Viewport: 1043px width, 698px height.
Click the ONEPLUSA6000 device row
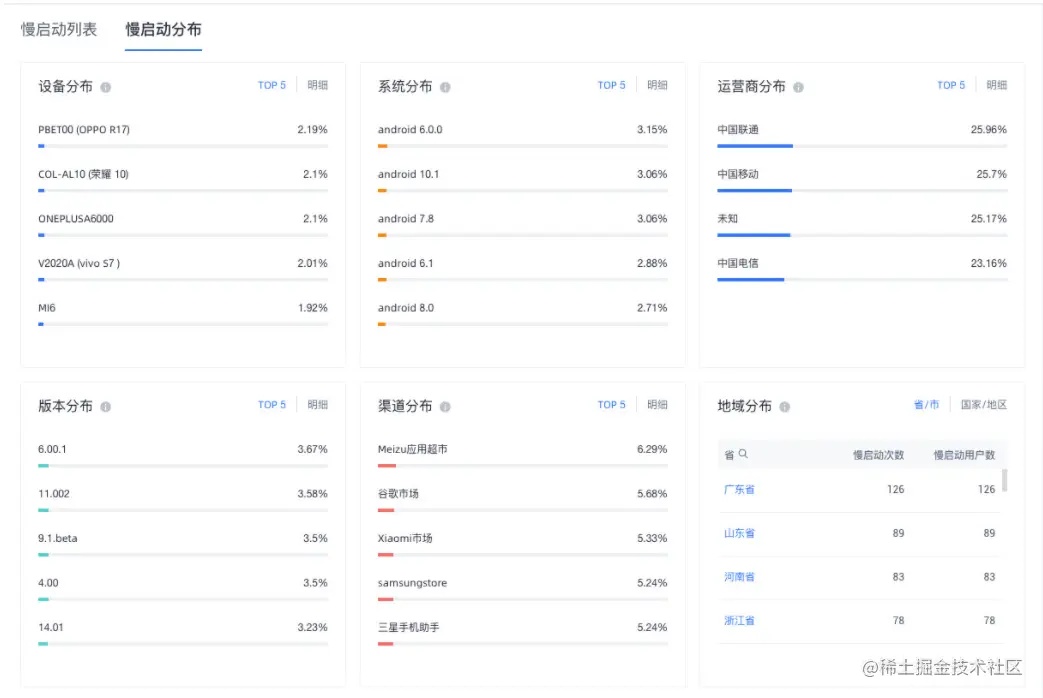tap(183, 225)
